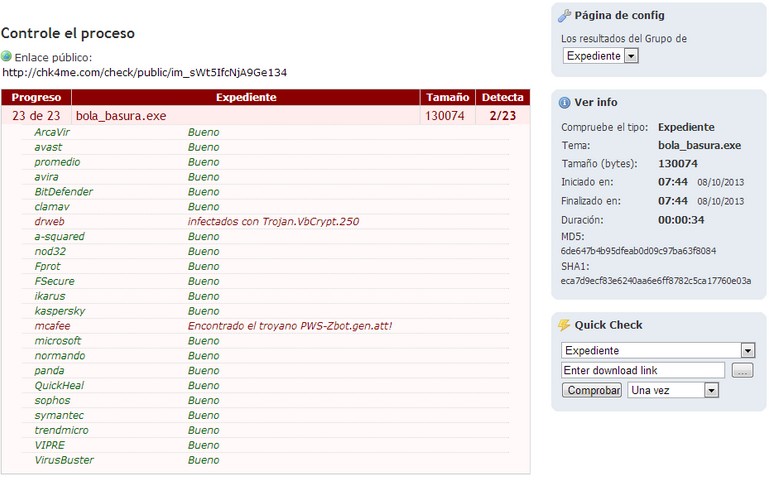Select the ikarus scanner name
769x482 pixels.
[50, 296]
